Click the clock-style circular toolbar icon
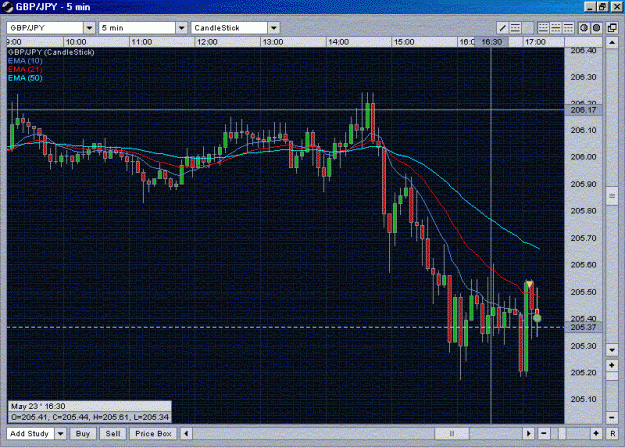The width and height of the screenshot is (625, 448). click(584, 28)
